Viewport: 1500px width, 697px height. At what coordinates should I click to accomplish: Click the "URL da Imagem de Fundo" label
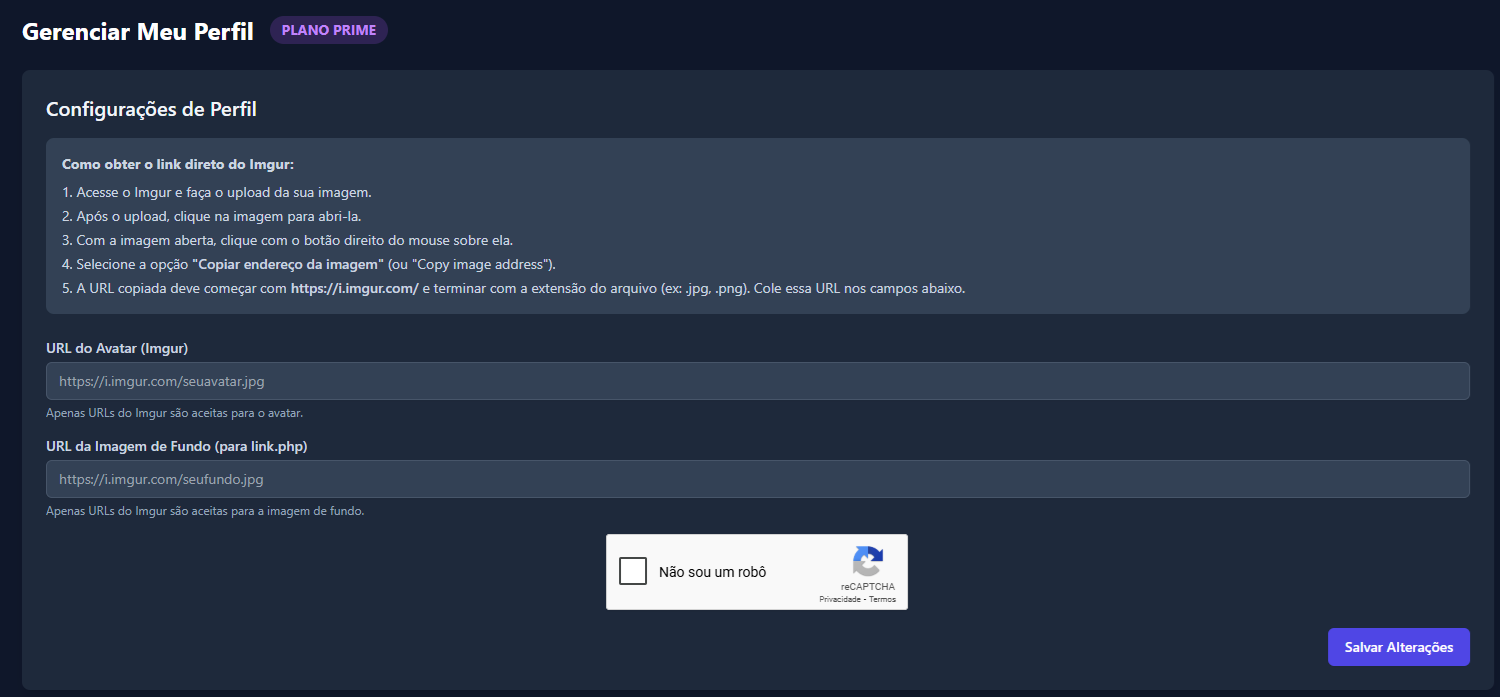pos(176,446)
